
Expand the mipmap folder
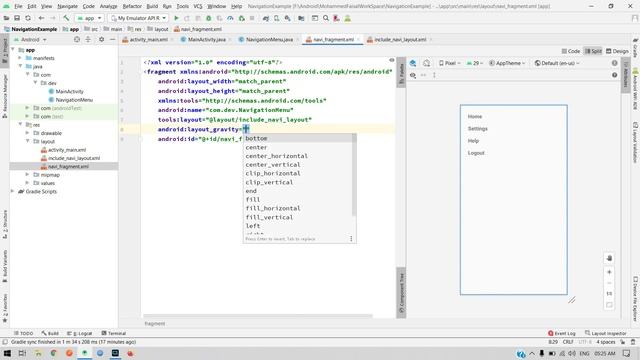point(28,174)
